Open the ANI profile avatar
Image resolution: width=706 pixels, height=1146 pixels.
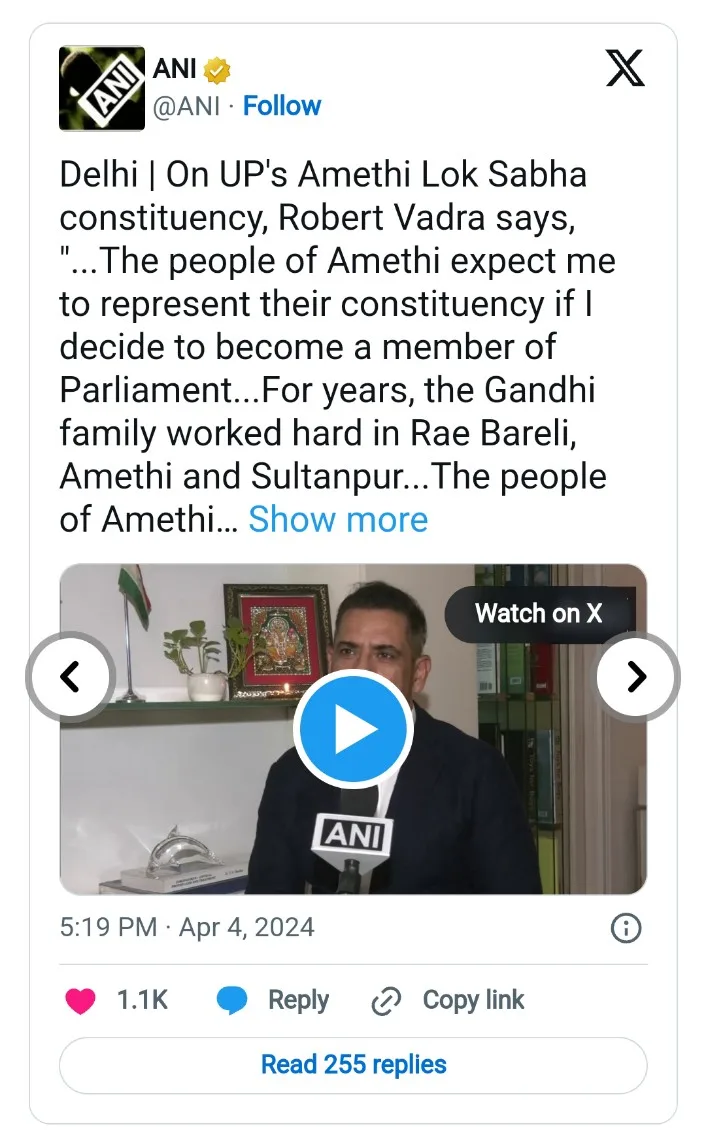coord(102,88)
